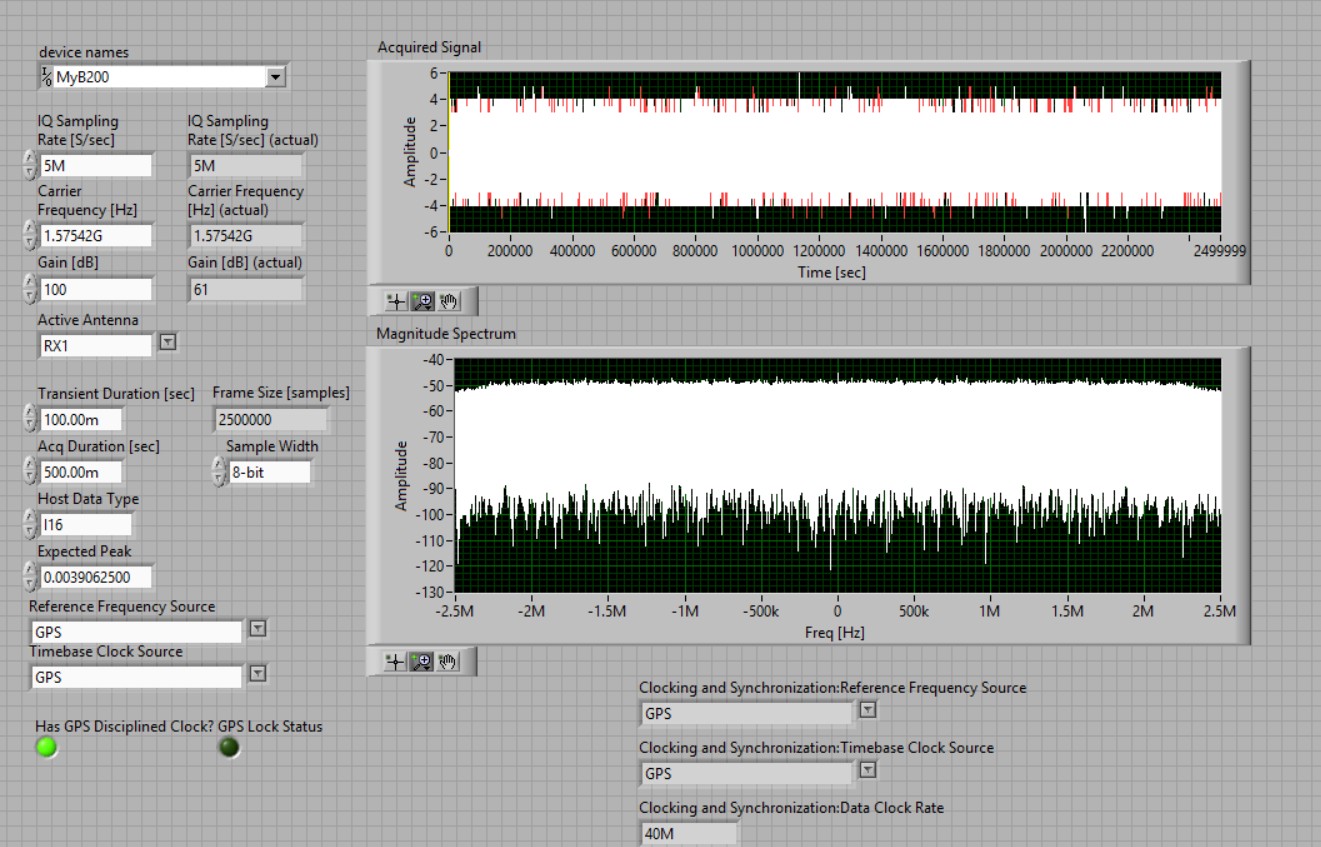Click the 2.5M frequency axis end label
Screen dimensions: 1321x847
(1220, 611)
